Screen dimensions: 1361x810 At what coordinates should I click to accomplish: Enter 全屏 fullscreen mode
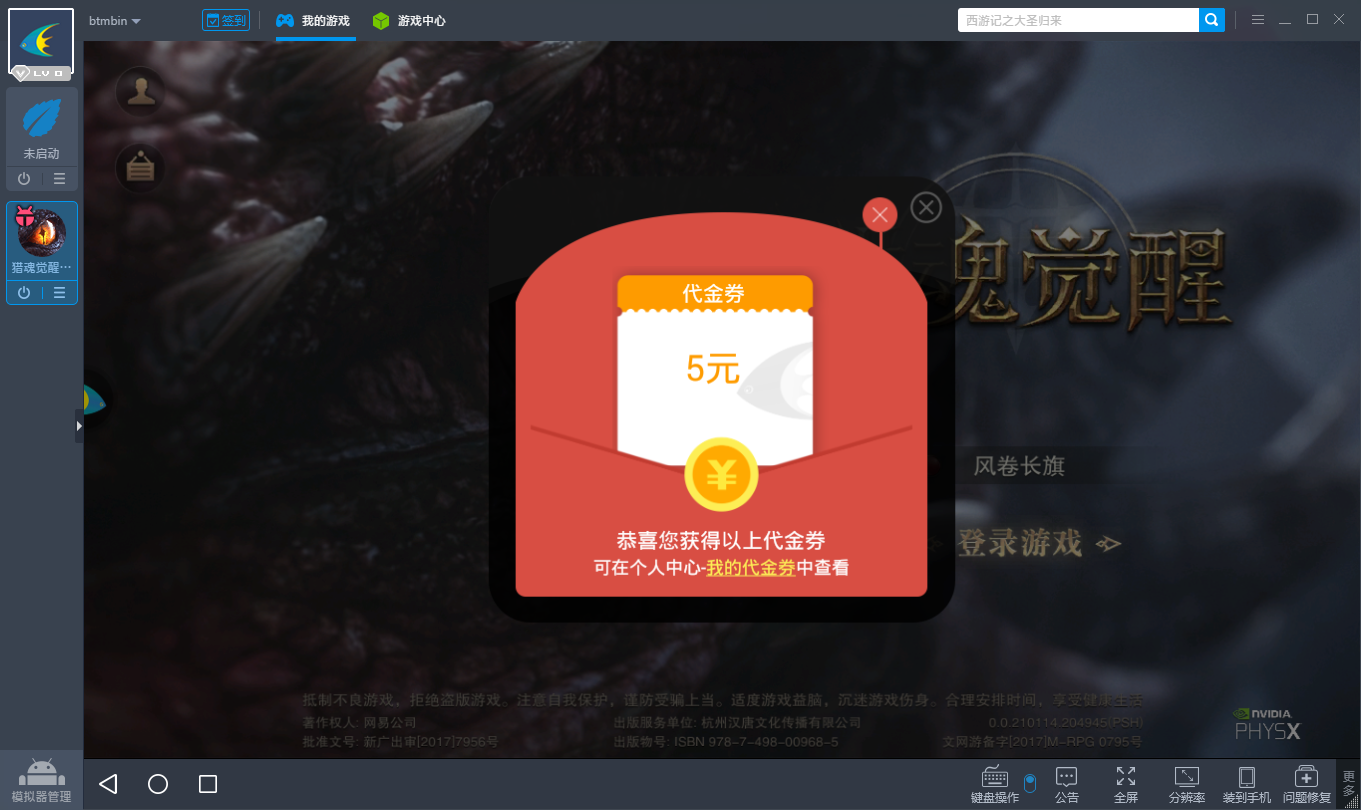coord(1126,785)
